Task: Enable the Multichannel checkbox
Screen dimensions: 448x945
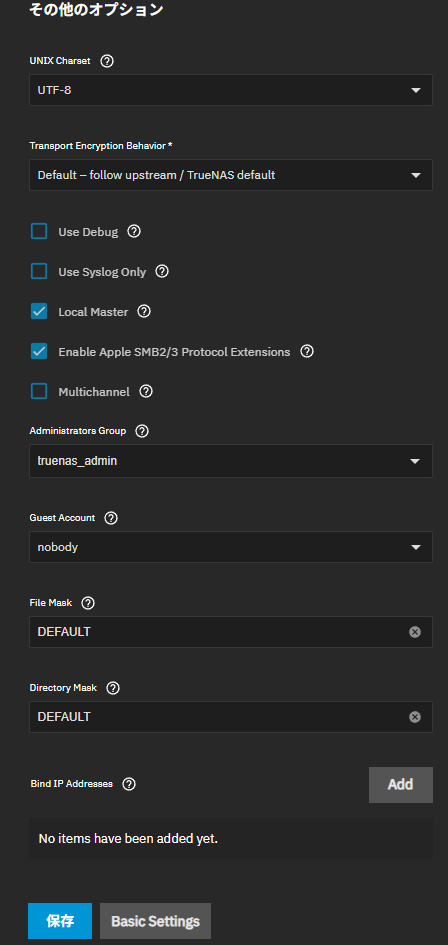Action: [x=39, y=392]
